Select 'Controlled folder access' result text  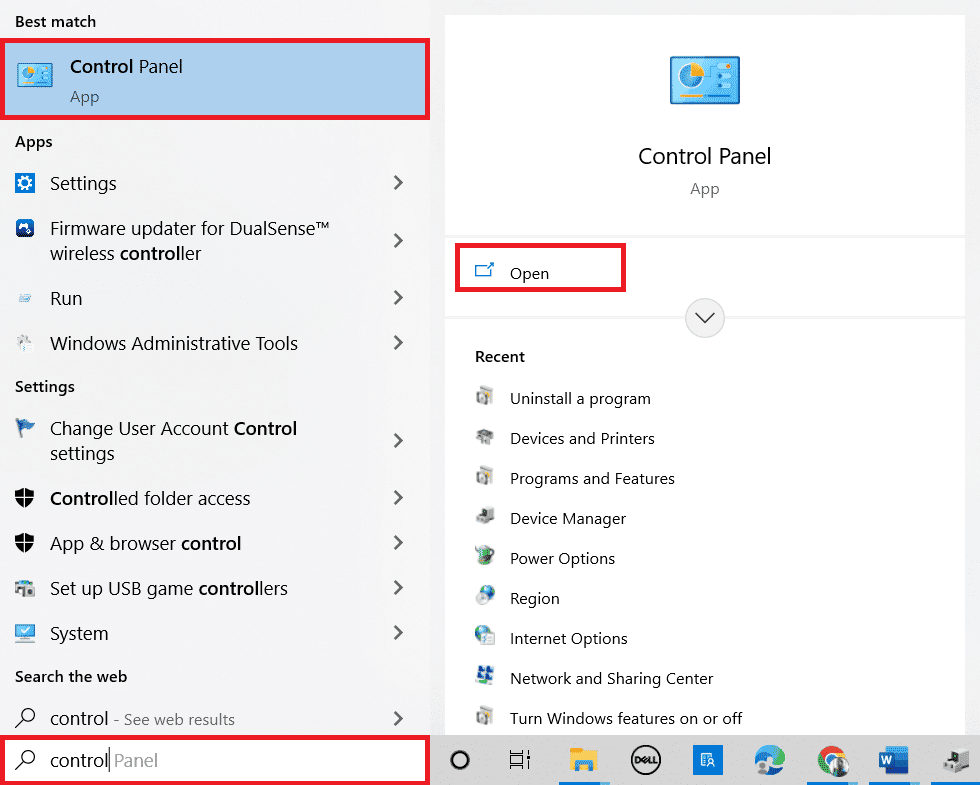pos(150,499)
